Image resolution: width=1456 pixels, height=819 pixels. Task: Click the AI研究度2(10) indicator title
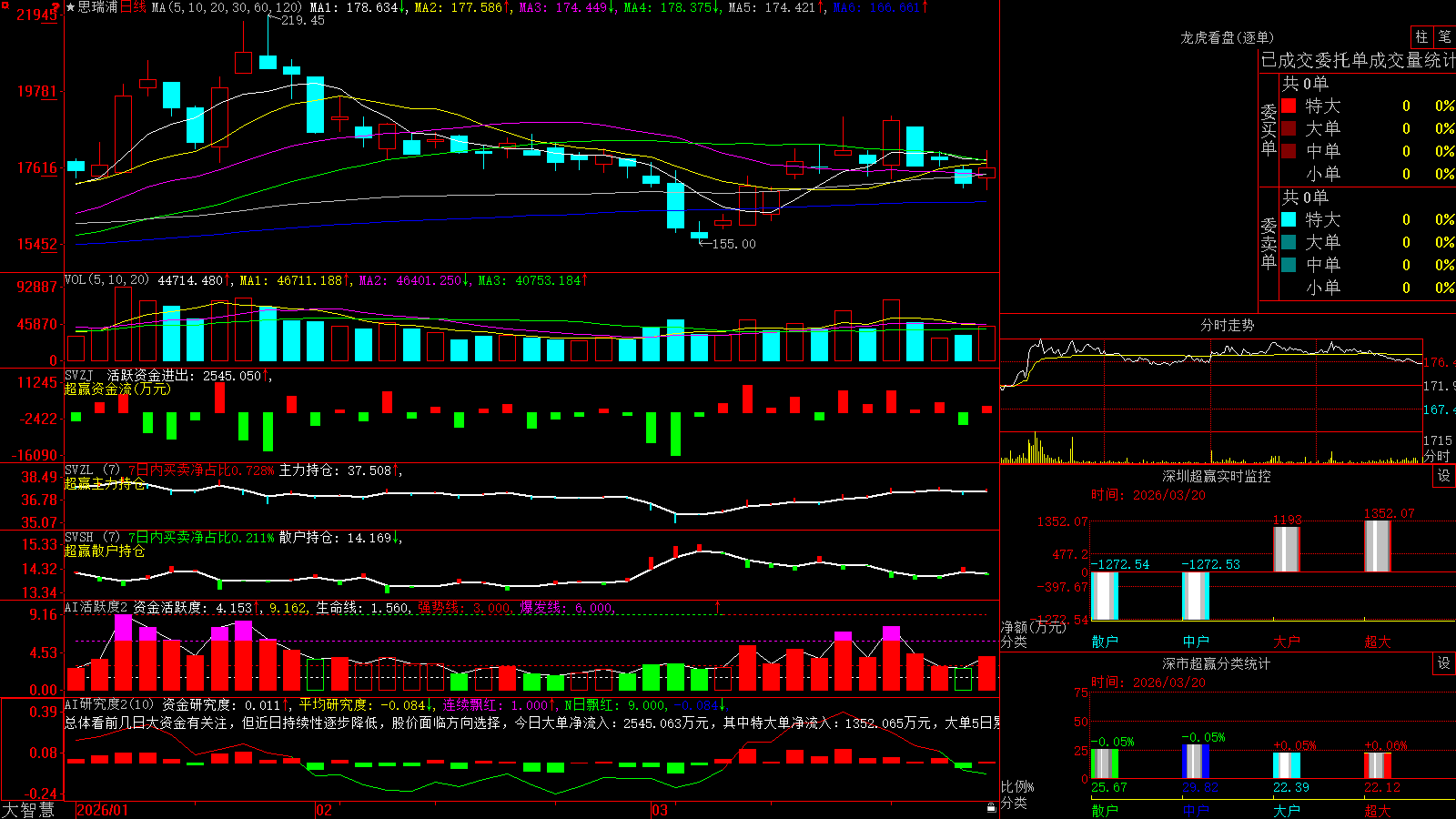pyautogui.click(x=109, y=704)
